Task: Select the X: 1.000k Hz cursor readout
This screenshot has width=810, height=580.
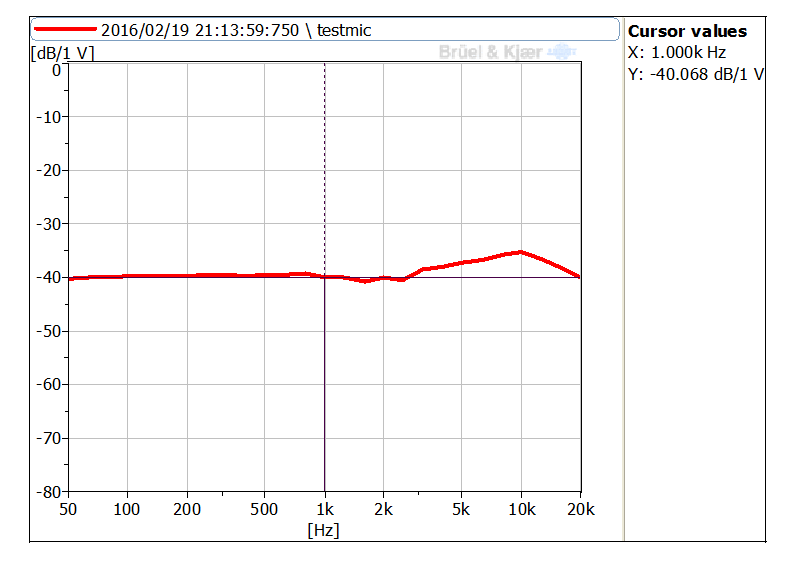Action: 677,52
